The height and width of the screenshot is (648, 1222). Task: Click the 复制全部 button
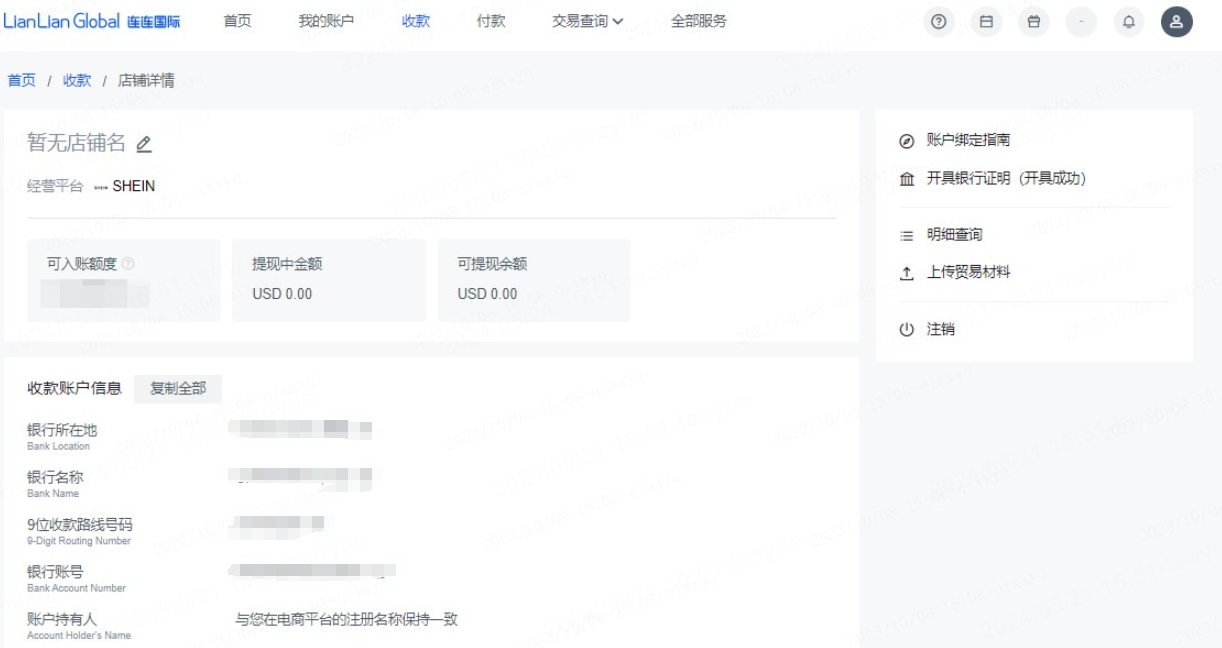coord(178,389)
